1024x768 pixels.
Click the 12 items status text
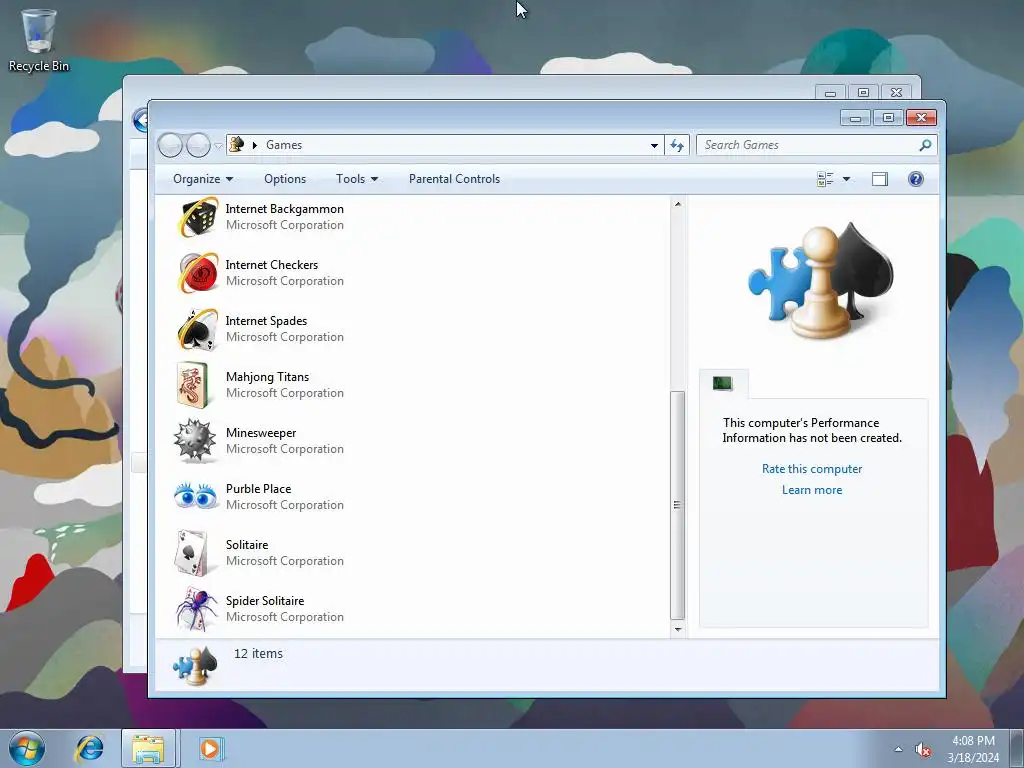click(x=259, y=654)
